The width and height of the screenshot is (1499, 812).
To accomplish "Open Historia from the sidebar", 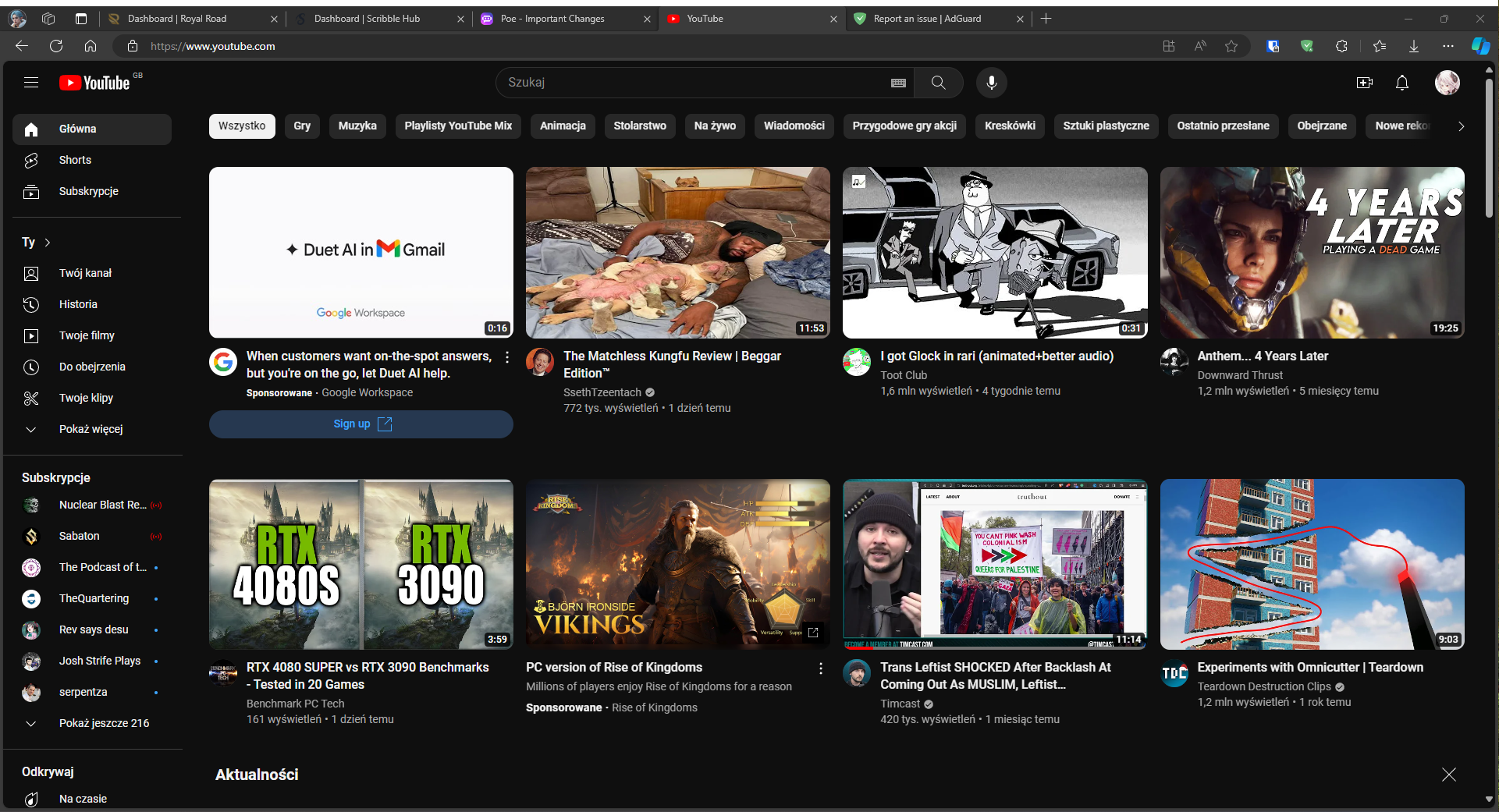I will click(78, 304).
